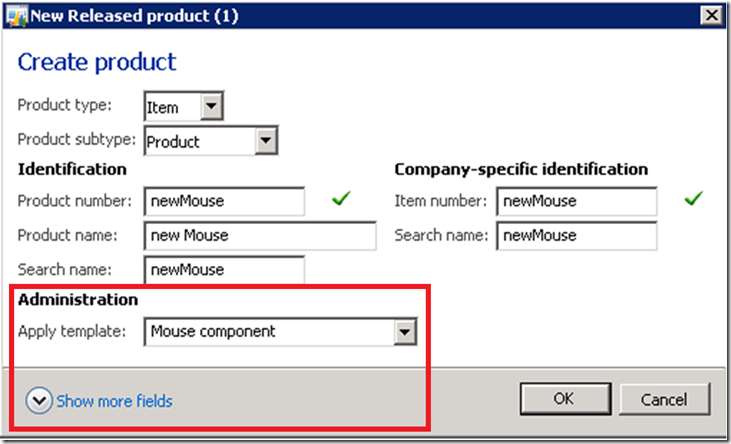Open the Product type dropdown
The width and height of the screenshot is (731, 444).
click(212, 106)
